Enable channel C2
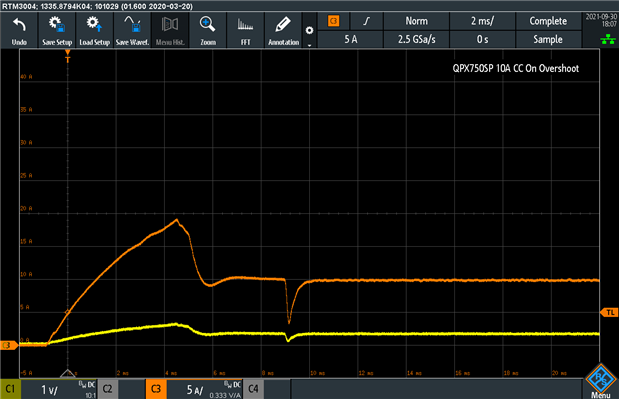 [107, 389]
